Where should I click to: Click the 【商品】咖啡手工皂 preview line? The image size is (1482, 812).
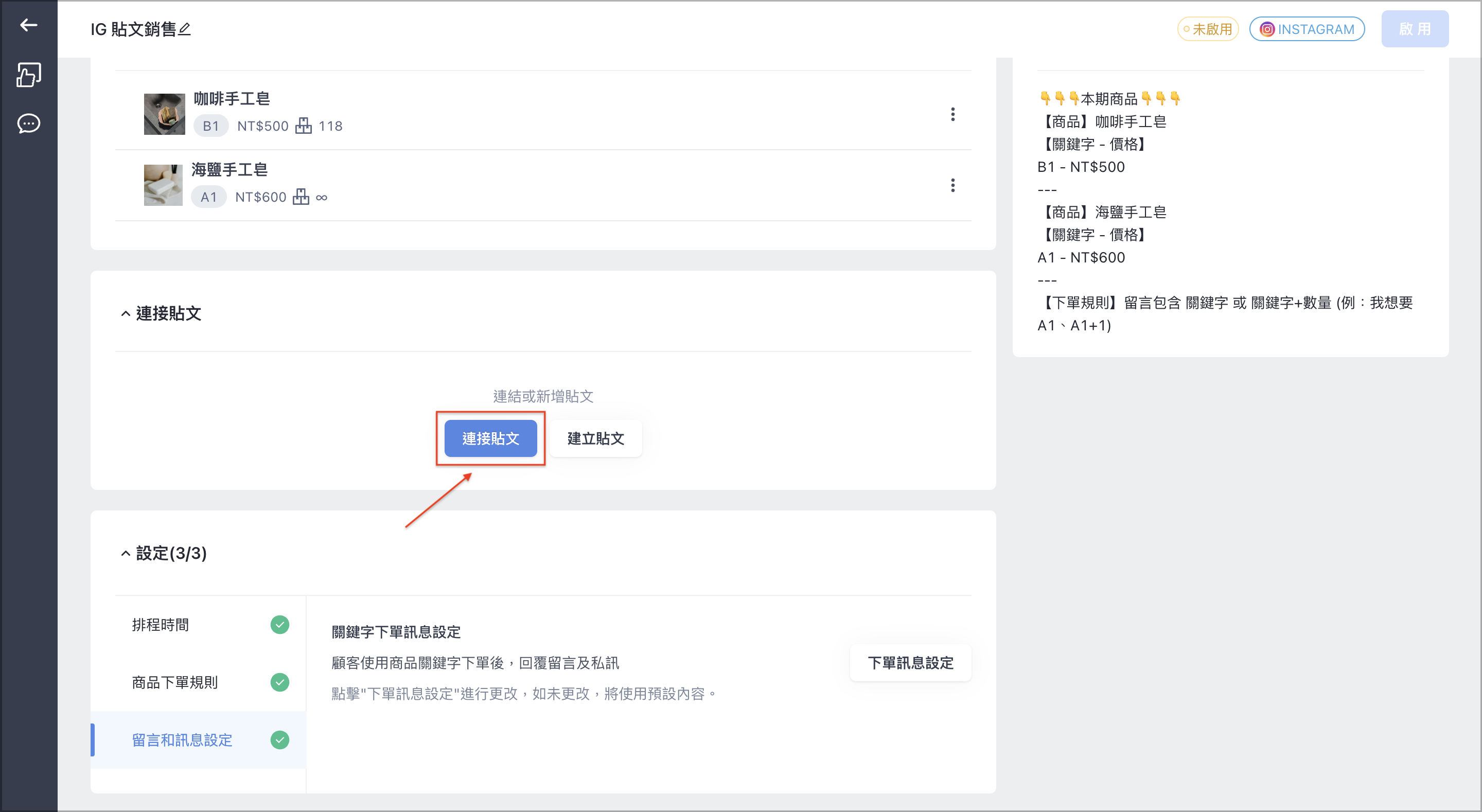(x=1102, y=121)
